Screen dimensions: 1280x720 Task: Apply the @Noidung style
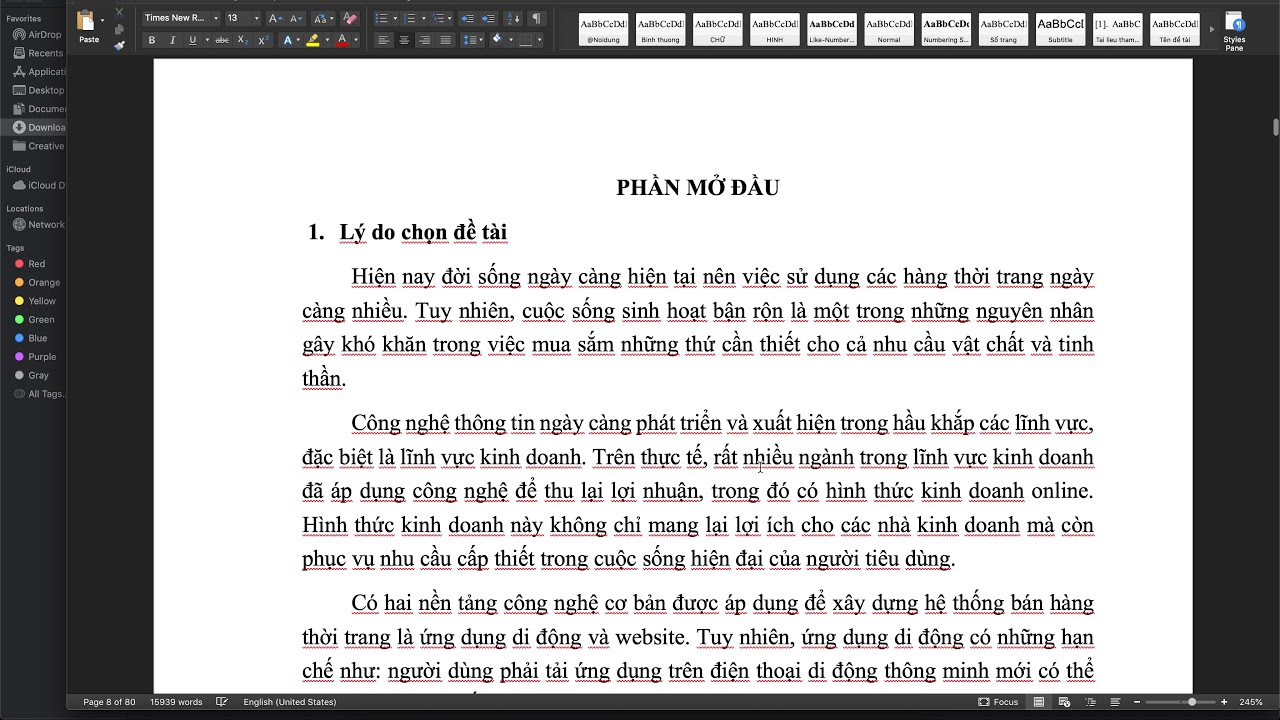(x=603, y=29)
